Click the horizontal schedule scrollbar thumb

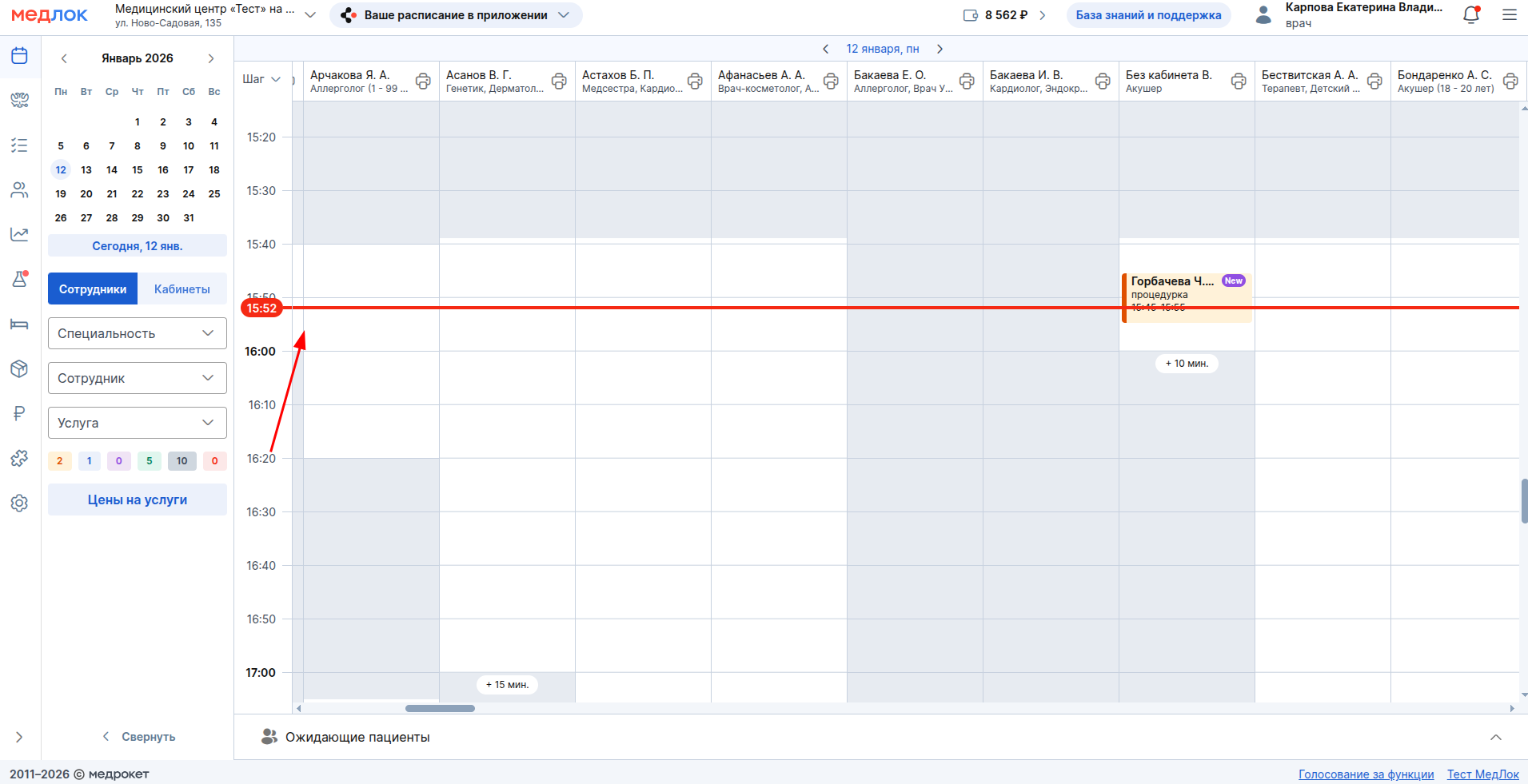440,708
